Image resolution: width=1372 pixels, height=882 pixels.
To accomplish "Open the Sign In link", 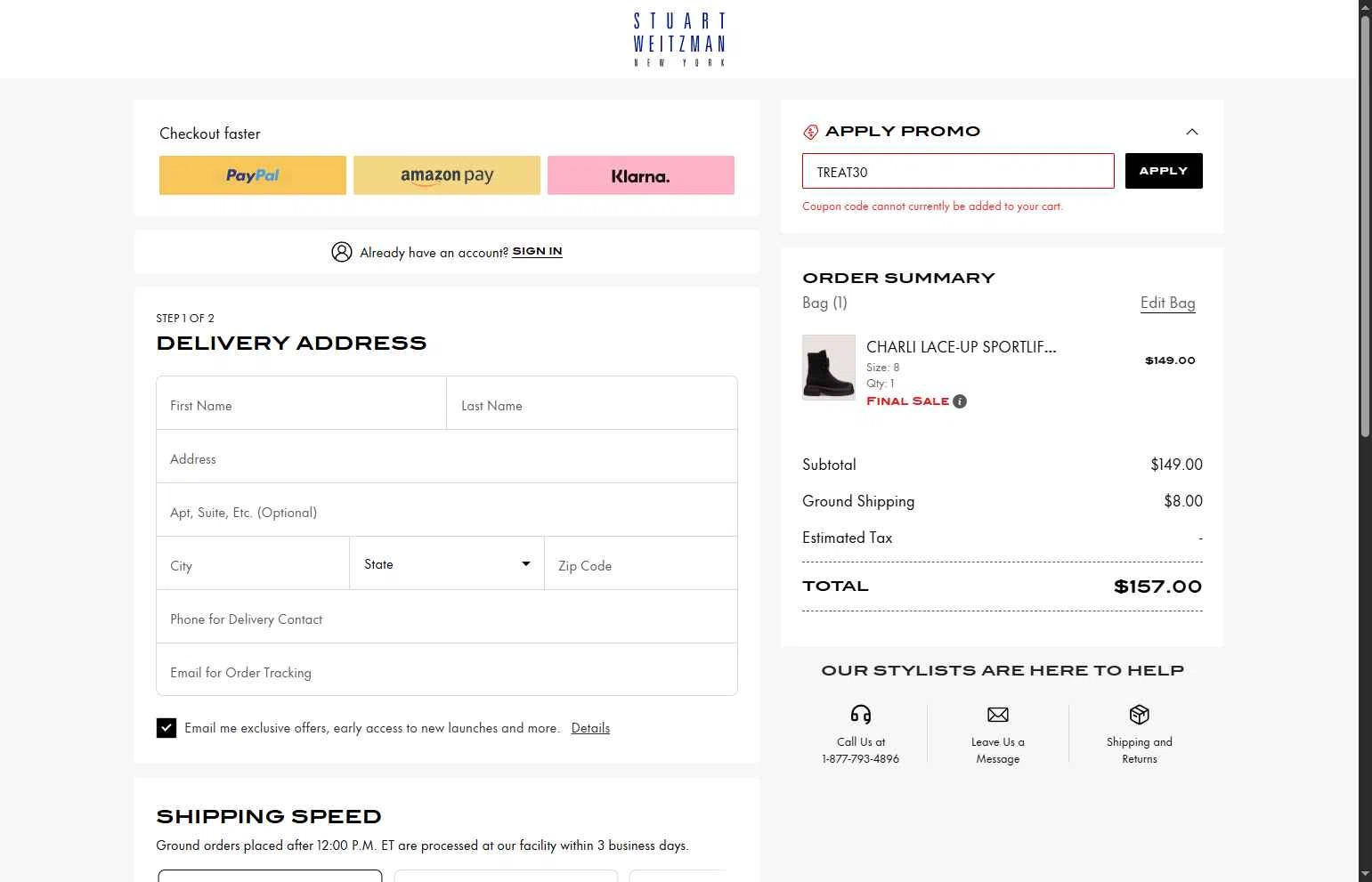I will point(537,251).
